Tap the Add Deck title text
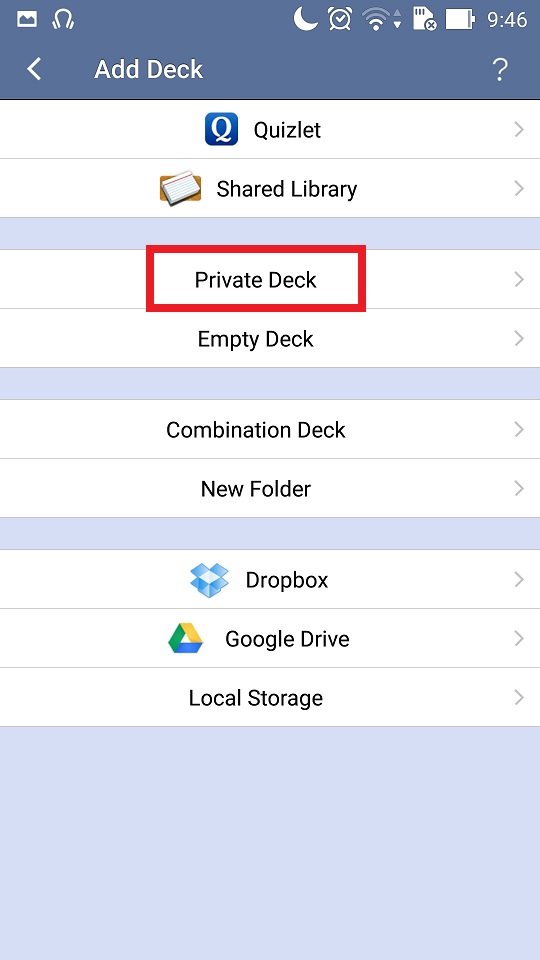 149,69
